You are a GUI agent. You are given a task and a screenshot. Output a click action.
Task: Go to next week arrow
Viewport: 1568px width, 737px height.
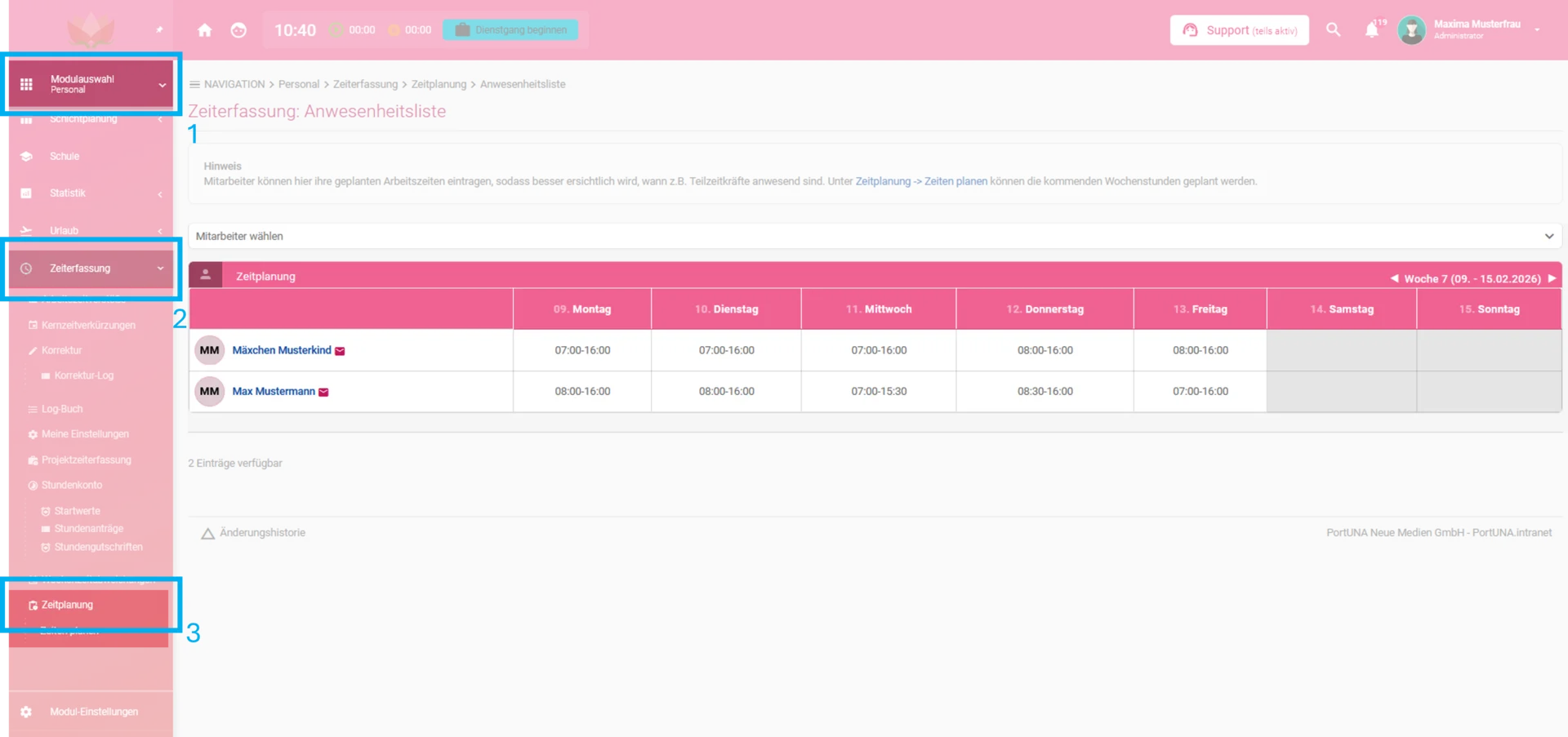[x=1552, y=278]
